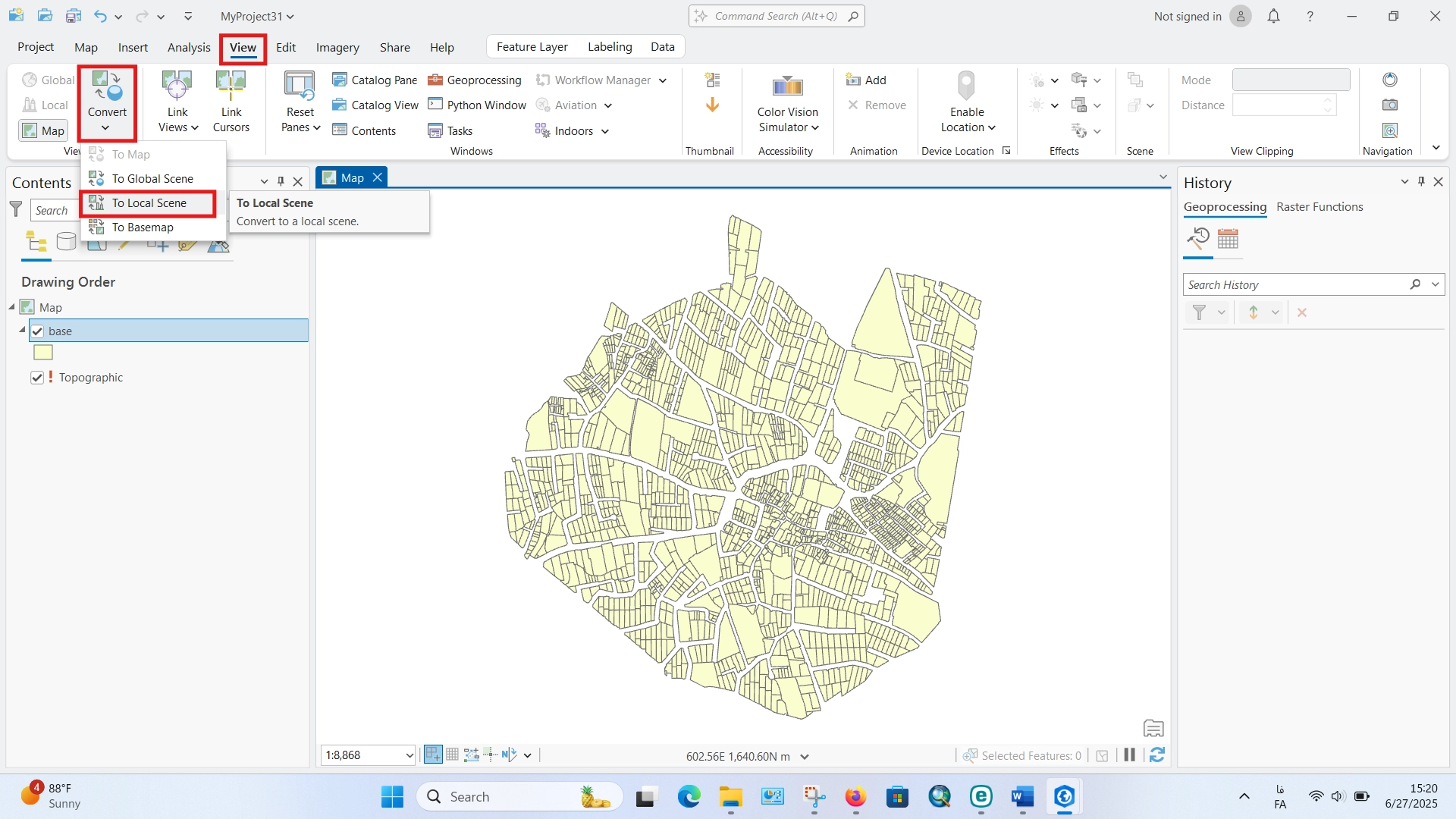Open the map scale 1:8,868 combo box
Image resolution: width=1456 pixels, height=819 pixels.
[x=368, y=755]
